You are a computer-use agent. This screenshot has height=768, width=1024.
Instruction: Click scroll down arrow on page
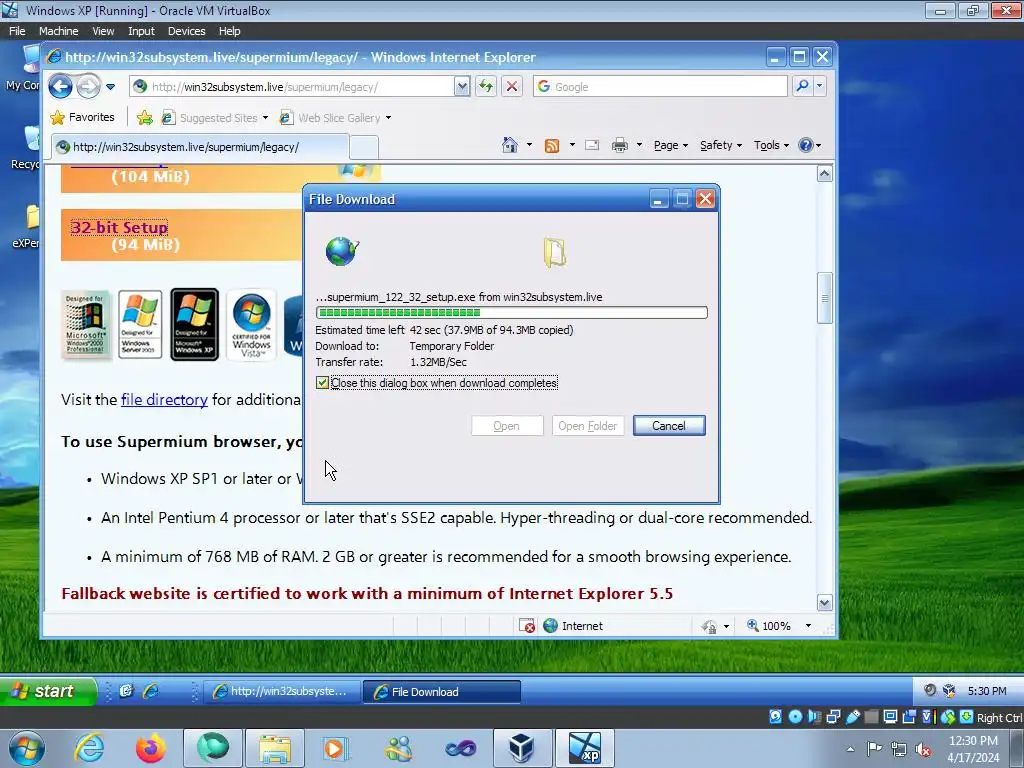coord(825,603)
